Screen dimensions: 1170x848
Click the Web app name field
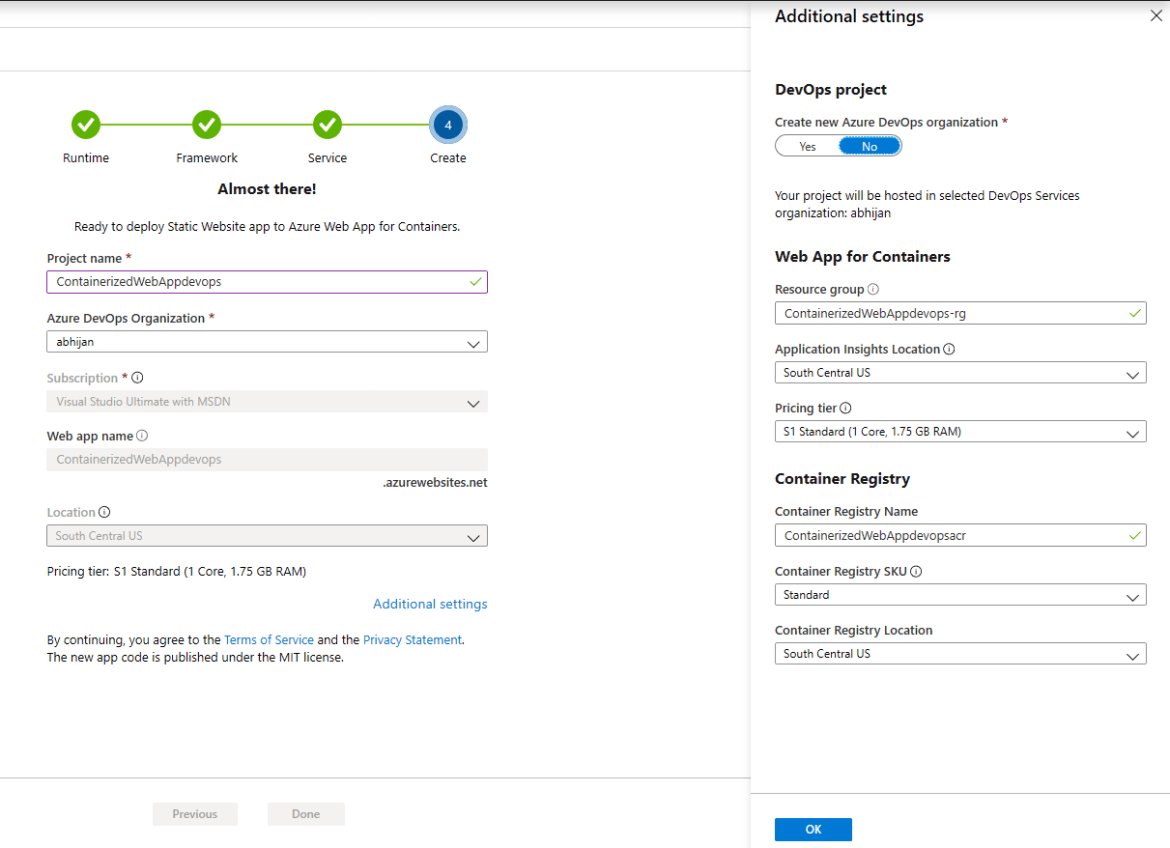pos(267,459)
